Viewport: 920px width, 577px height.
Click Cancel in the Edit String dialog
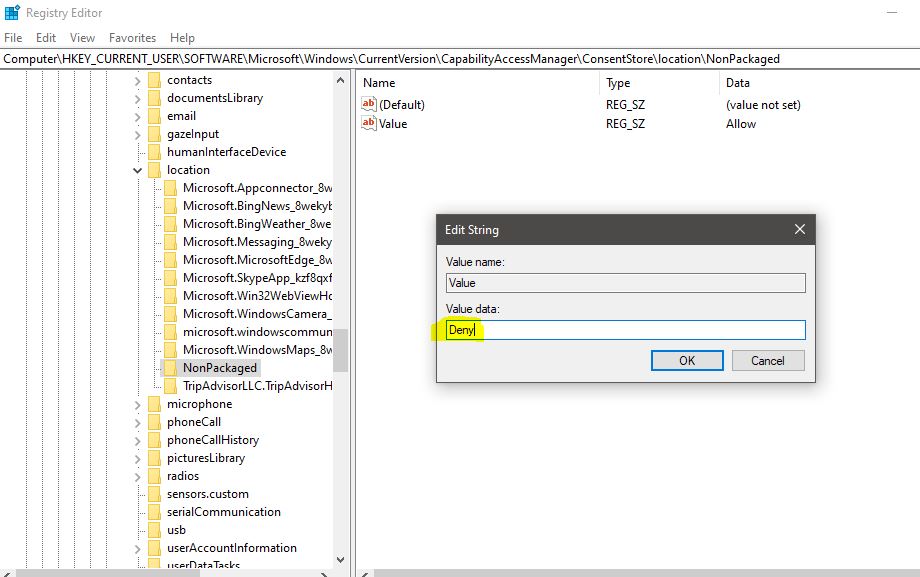point(768,360)
